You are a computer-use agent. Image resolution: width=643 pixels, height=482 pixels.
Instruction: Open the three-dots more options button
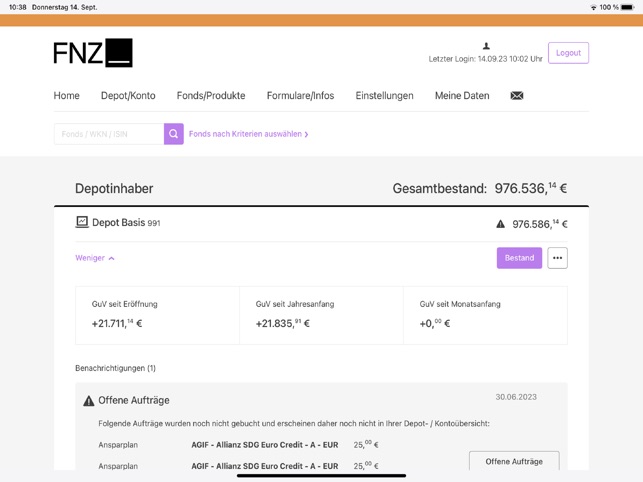coord(557,258)
